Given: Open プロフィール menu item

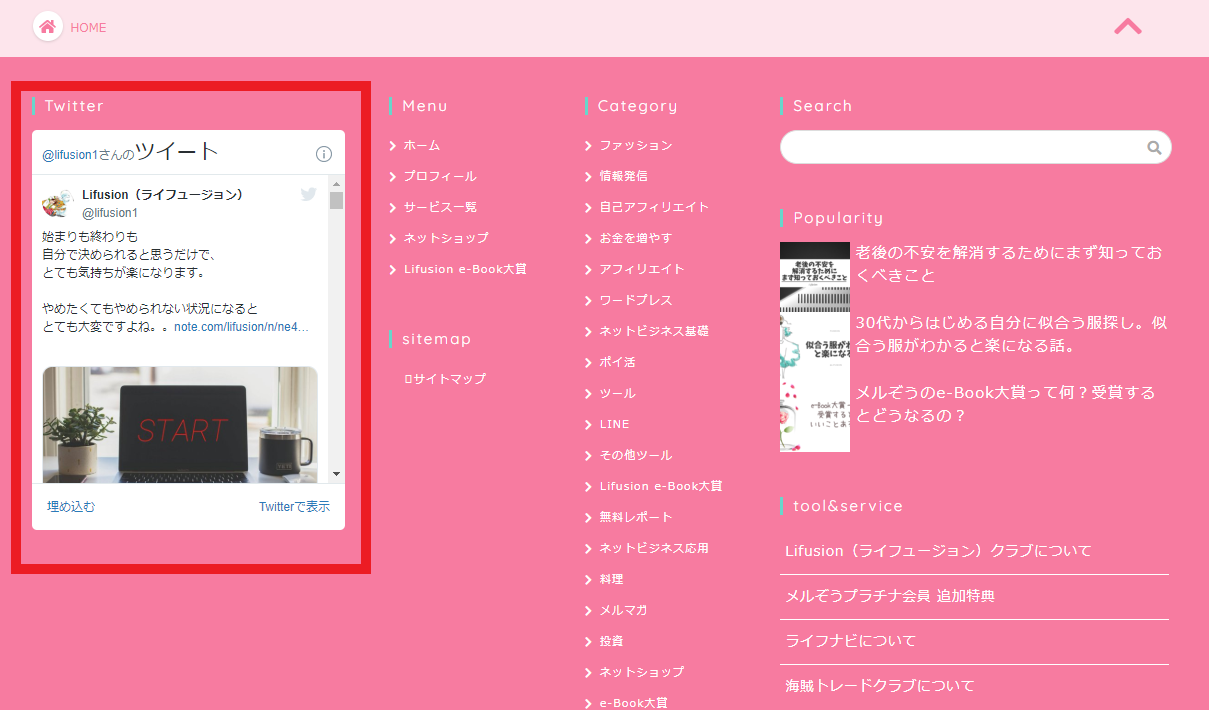Looking at the screenshot, I should pyautogui.click(x=440, y=176).
